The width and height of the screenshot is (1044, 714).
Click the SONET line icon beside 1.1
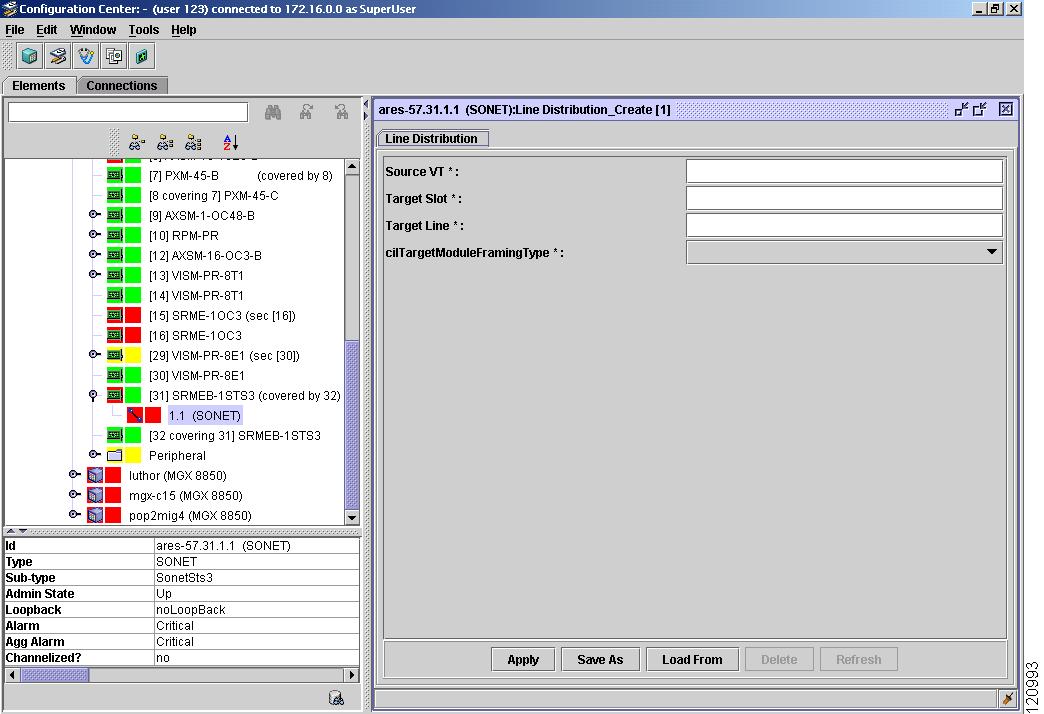pyautogui.click(x=134, y=416)
